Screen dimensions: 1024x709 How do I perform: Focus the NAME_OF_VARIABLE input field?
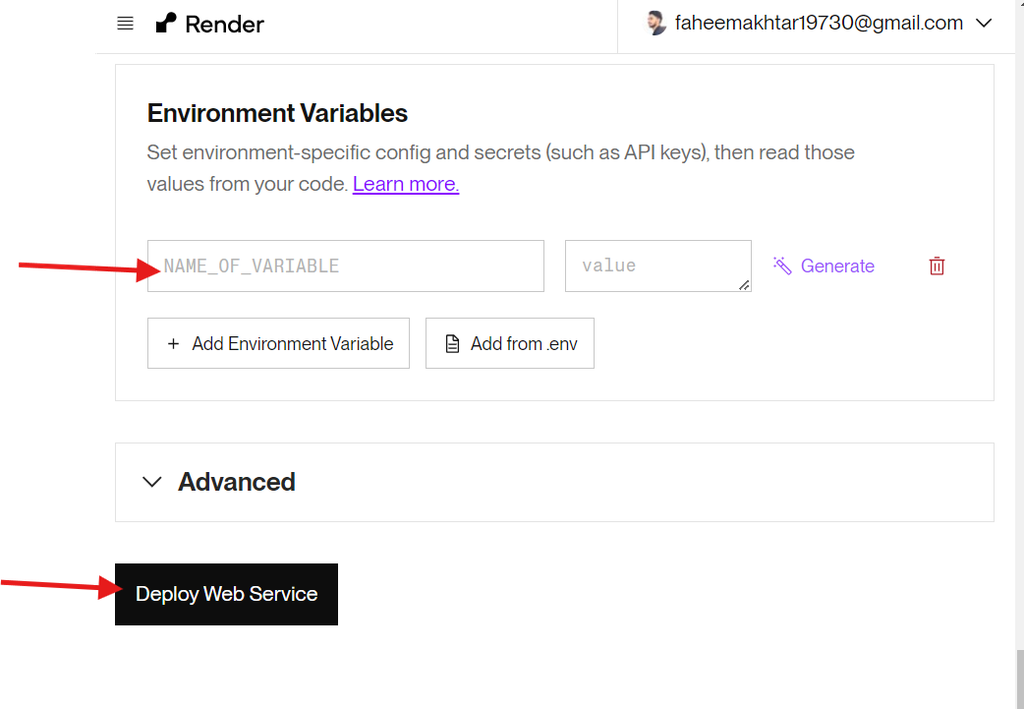click(x=345, y=266)
